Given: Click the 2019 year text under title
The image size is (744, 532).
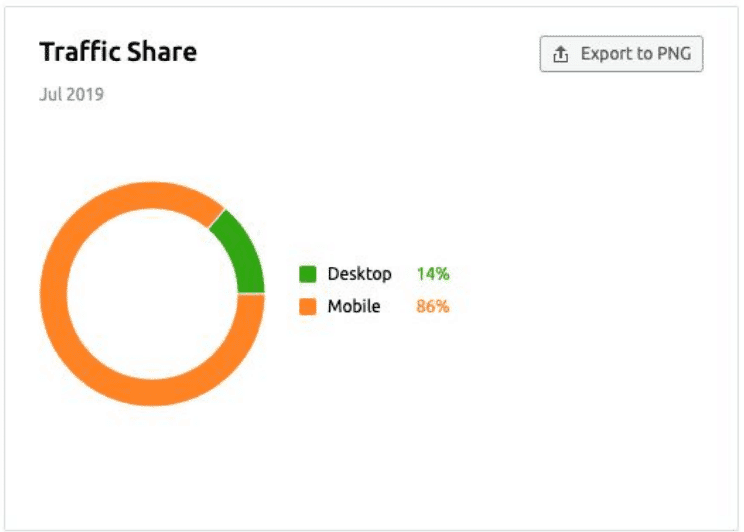Looking at the screenshot, I should [85, 94].
